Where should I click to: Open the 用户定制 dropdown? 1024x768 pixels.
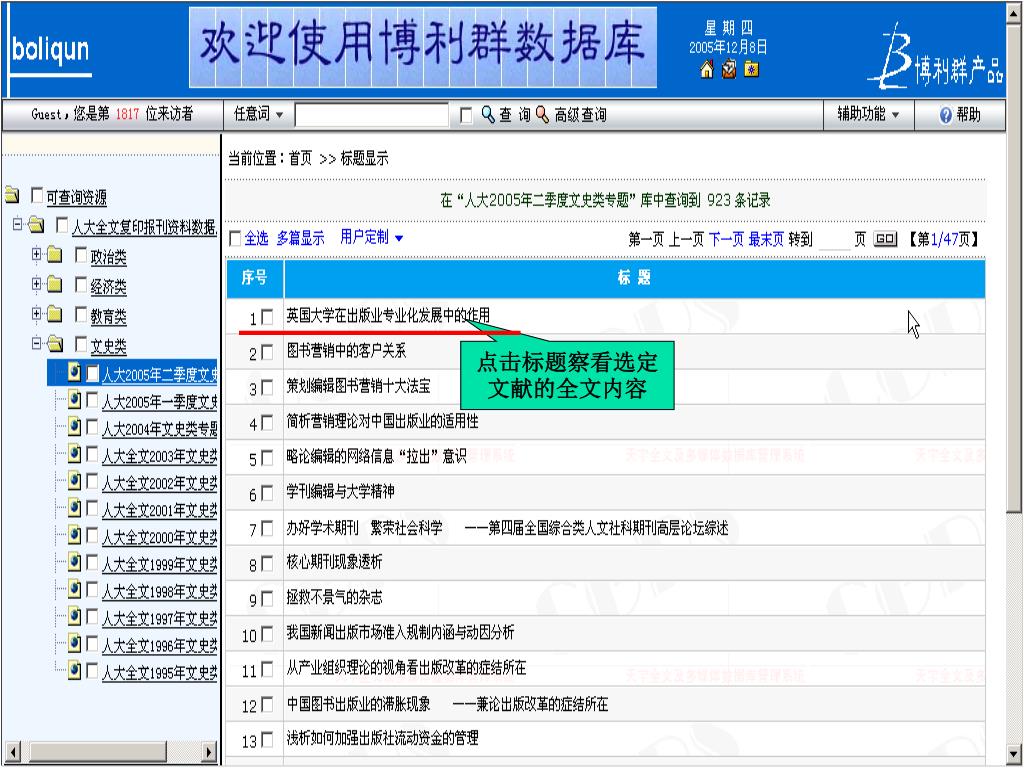click(371, 238)
